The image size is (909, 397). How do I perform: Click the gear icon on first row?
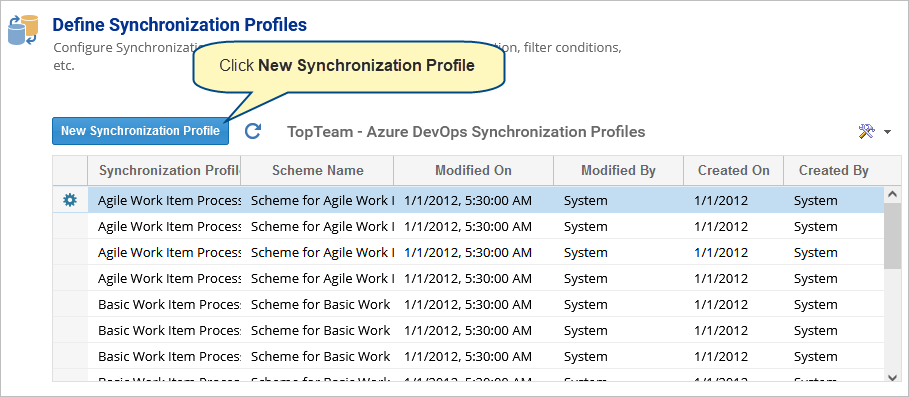click(x=70, y=201)
